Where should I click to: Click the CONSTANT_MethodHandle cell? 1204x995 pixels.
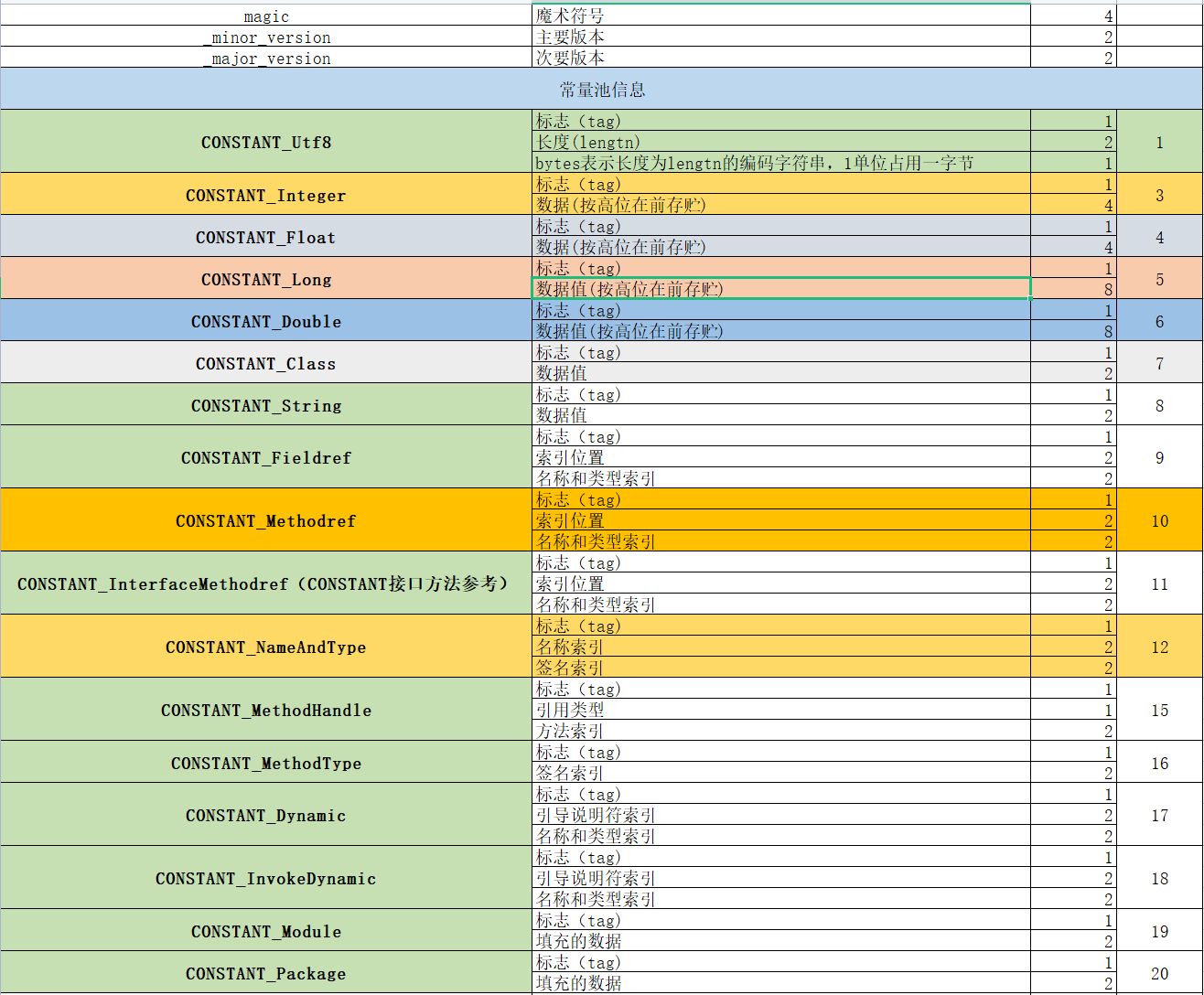[266, 710]
